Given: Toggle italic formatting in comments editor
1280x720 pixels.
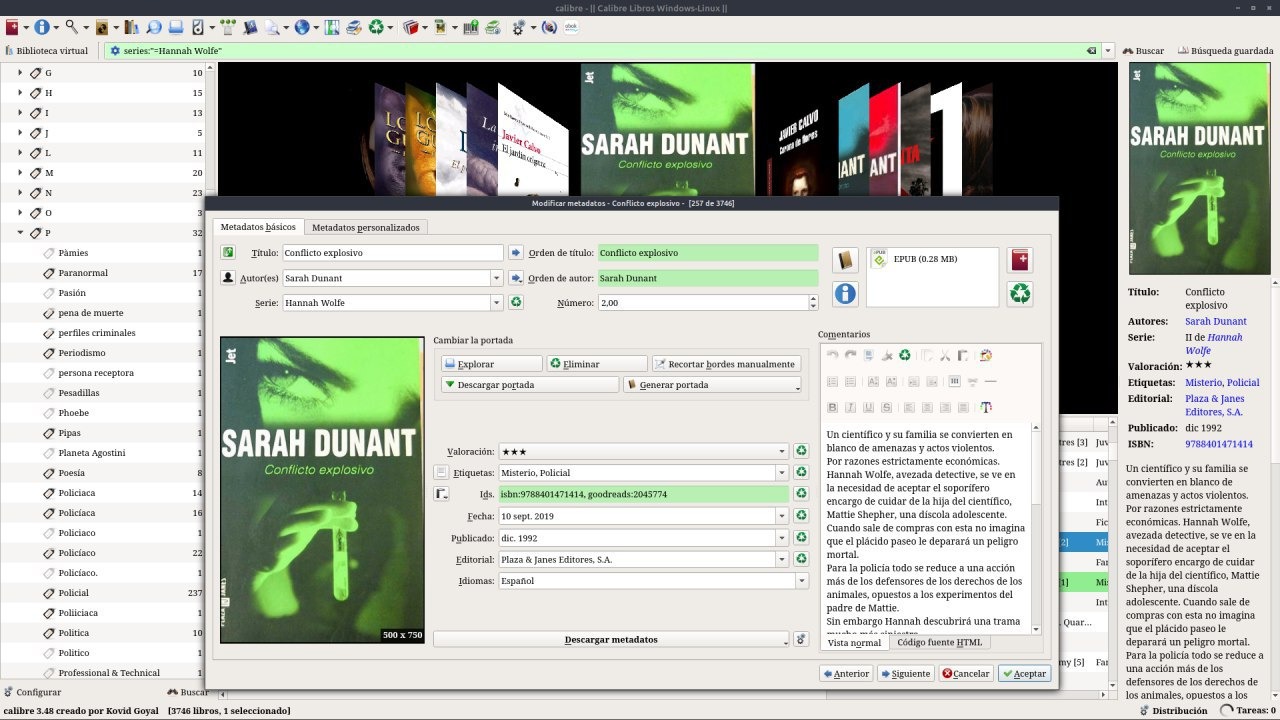Looking at the screenshot, I should tap(850, 407).
